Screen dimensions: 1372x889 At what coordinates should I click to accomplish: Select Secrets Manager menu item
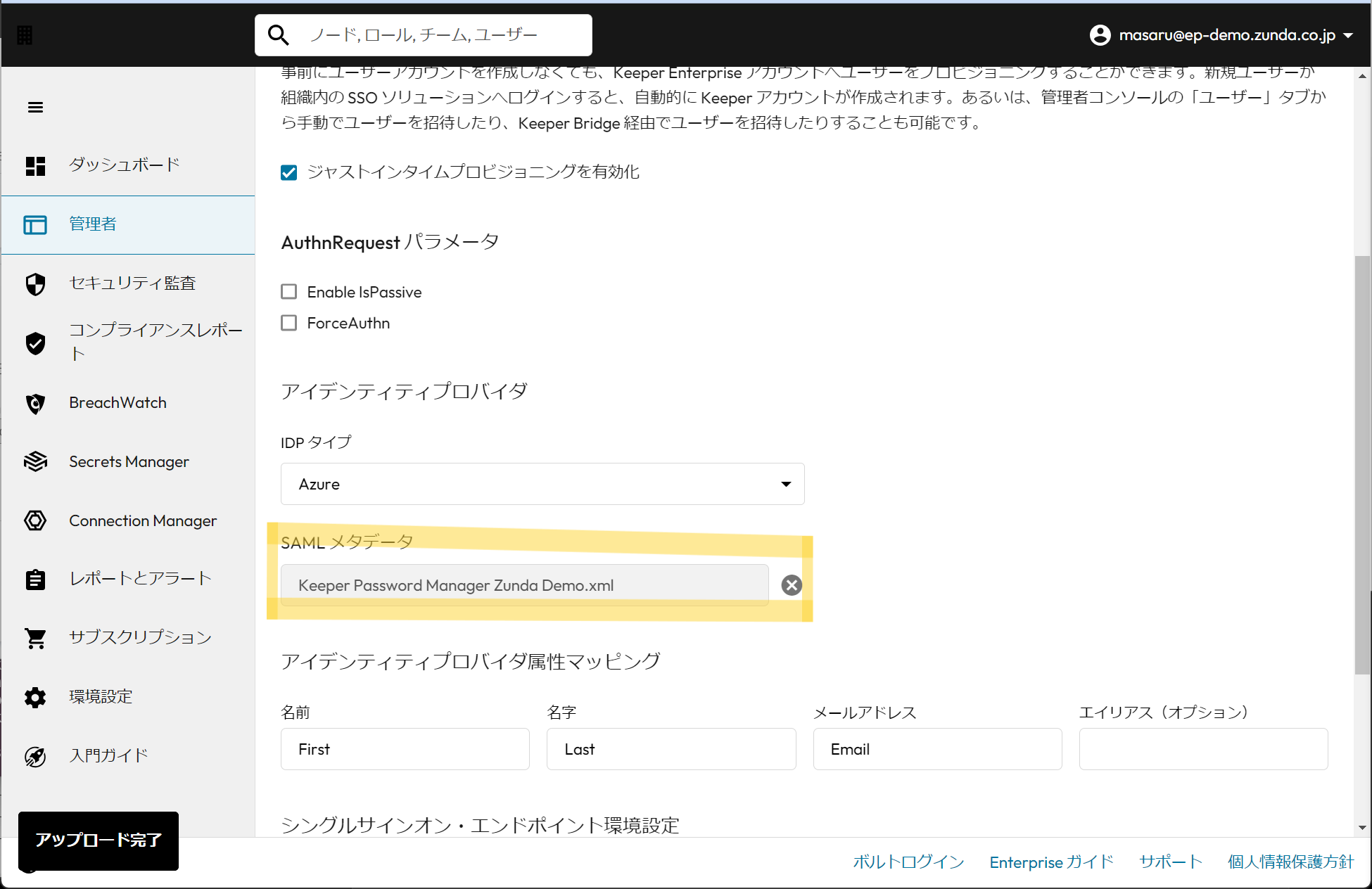(128, 461)
